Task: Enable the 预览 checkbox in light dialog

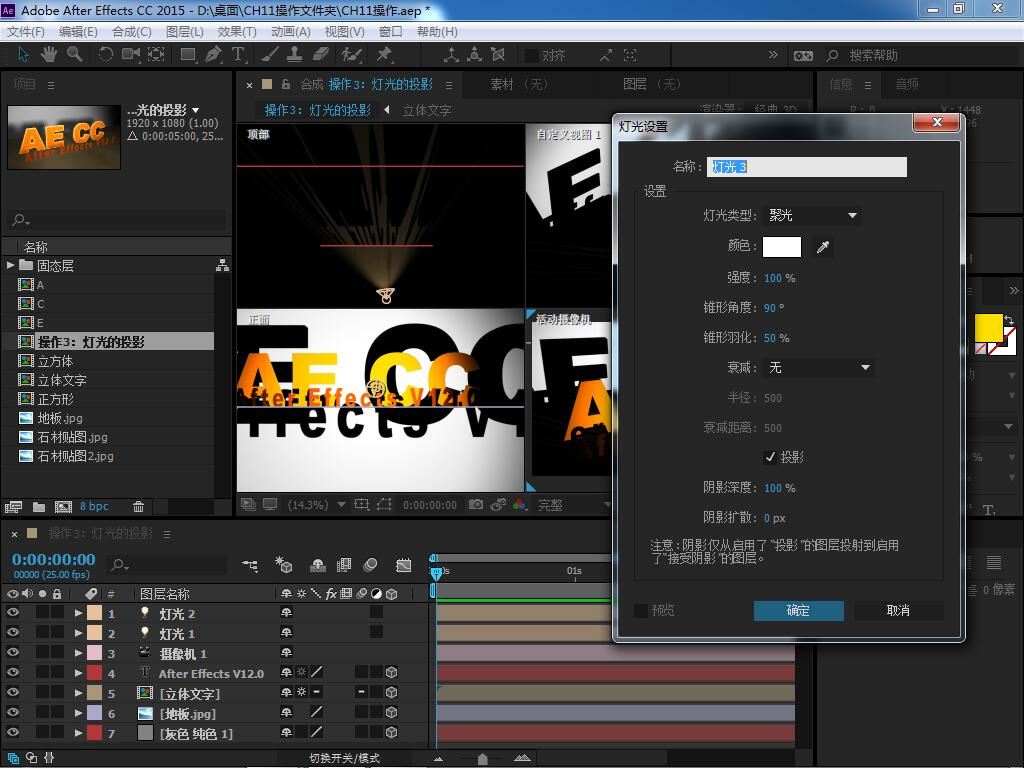Action: tap(641, 610)
